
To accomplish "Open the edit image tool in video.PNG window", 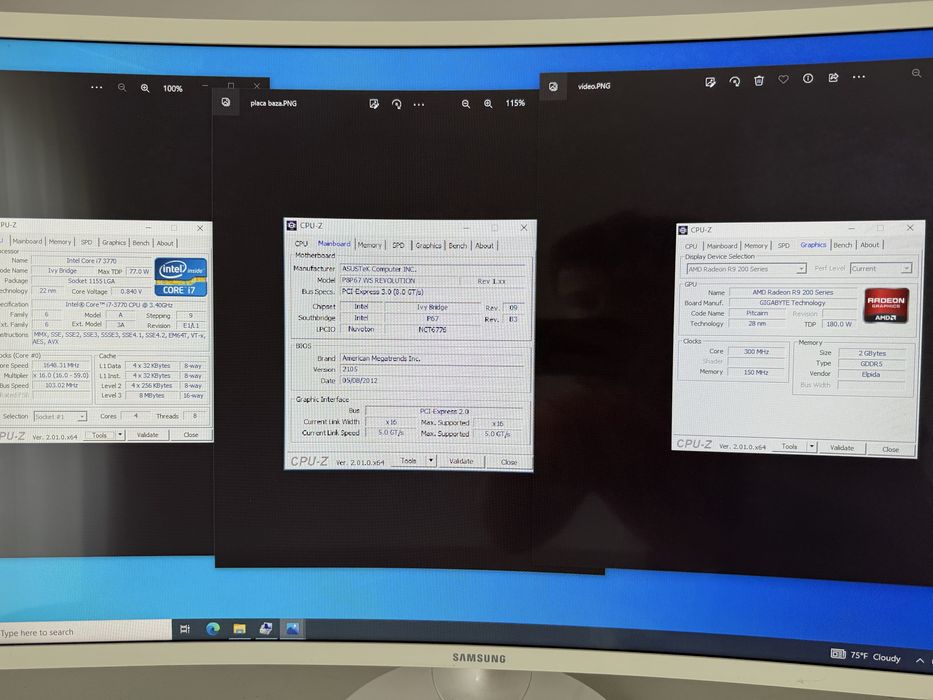I will [x=710, y=82].
